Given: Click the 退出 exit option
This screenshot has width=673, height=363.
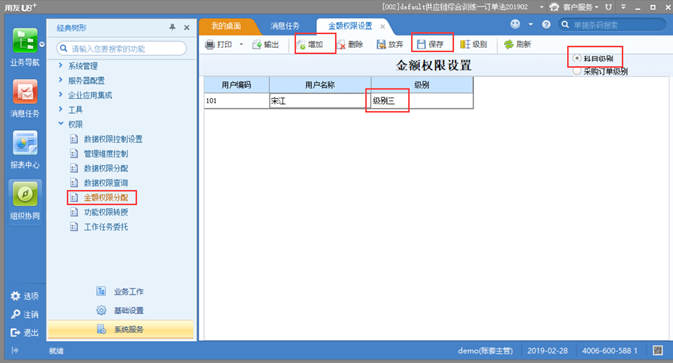Looking at the screenshot, I should [x=24, y=333].
